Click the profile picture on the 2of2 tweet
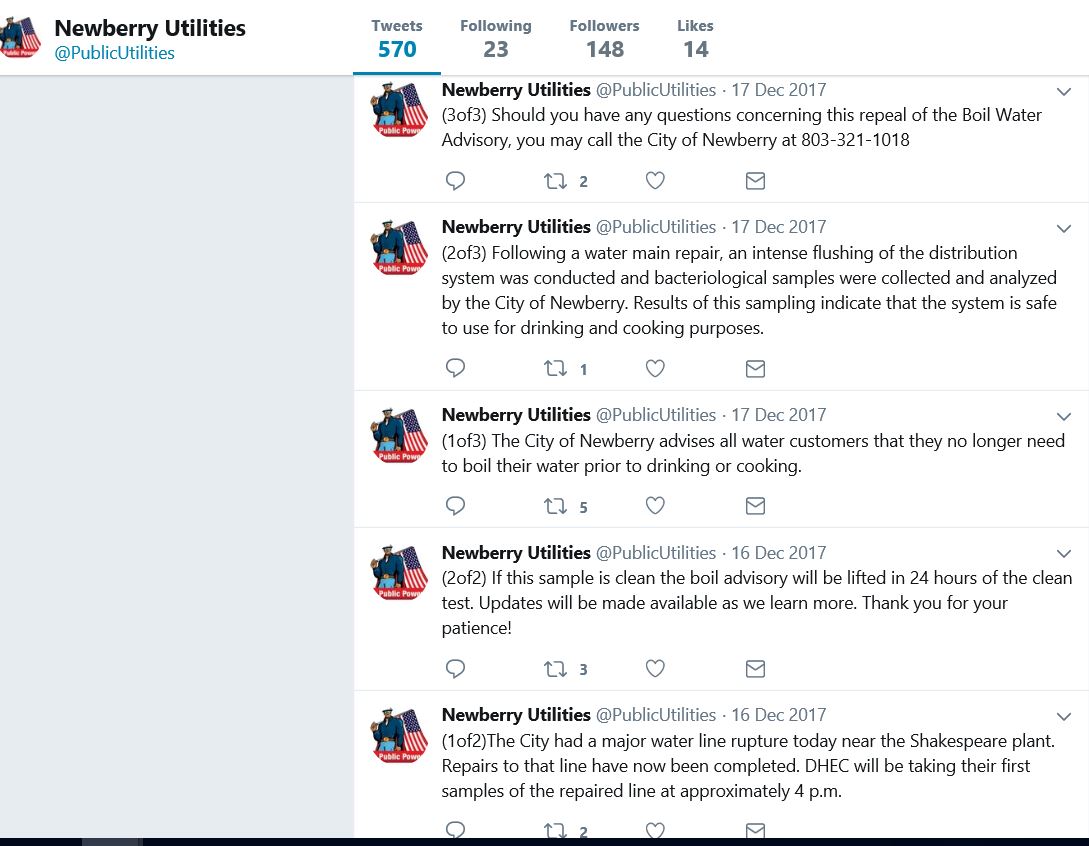Screen dimensions: 1089x846 tap(398, 572)
